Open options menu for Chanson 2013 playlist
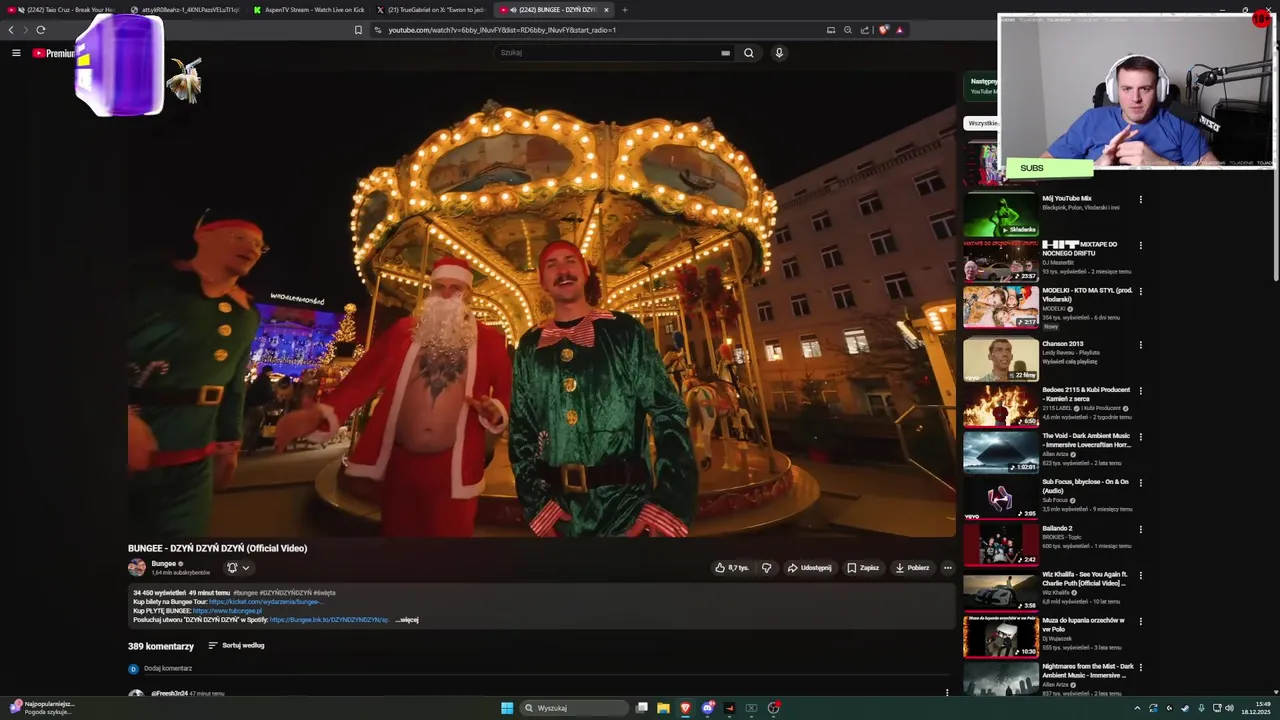The height and width of the screenshot is (720, 1280). pos(1140,345)
